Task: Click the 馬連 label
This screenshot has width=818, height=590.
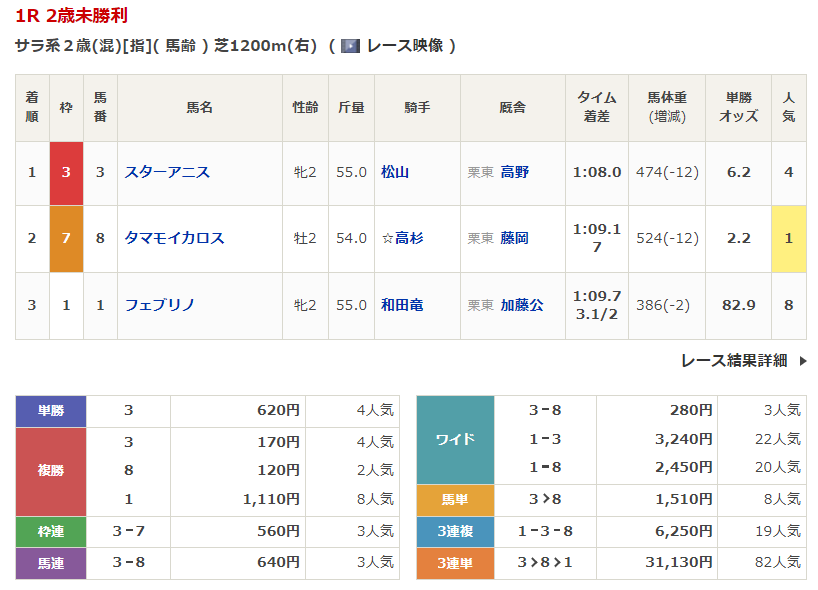Action: click(x=51, y=563)
